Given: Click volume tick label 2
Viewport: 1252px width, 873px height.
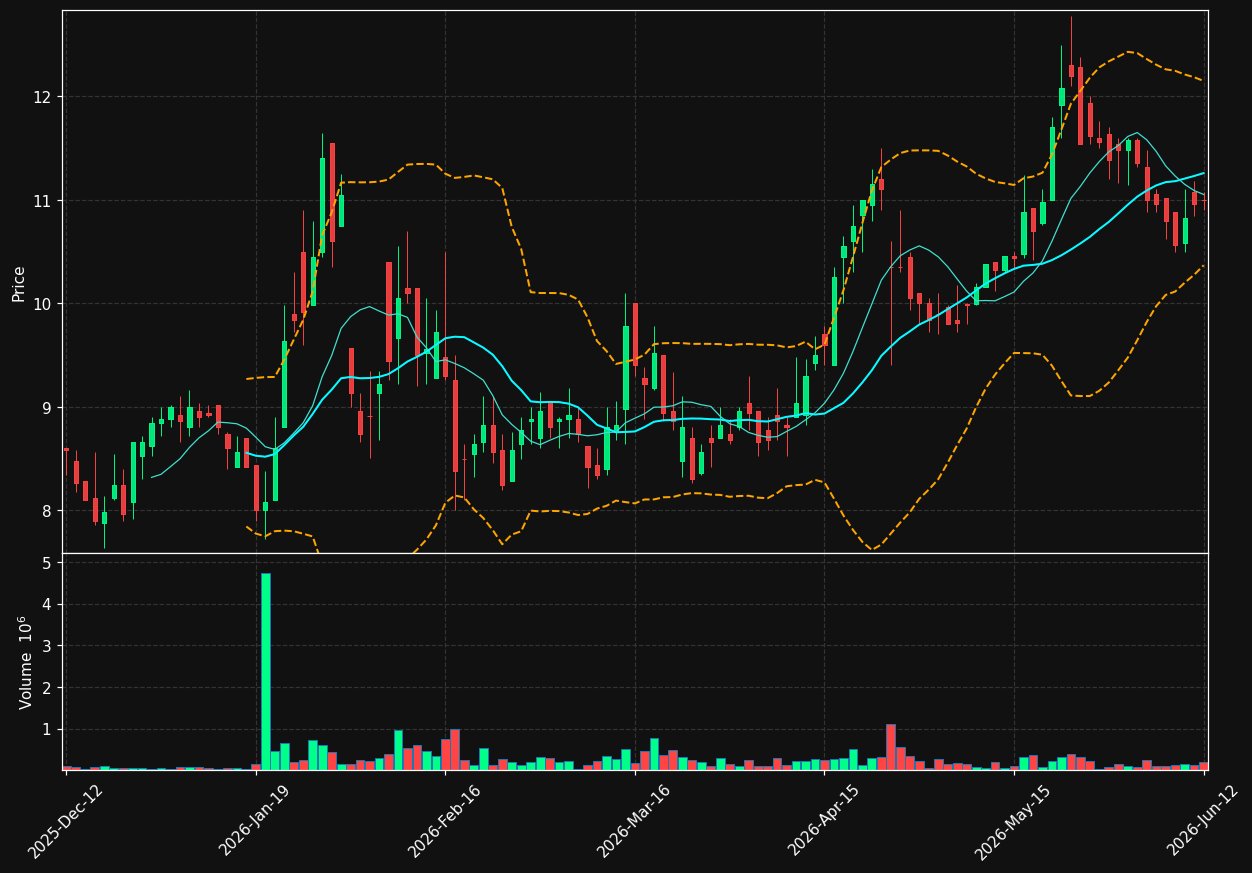Looking at the screenshot, I should (x=48, y=688).
